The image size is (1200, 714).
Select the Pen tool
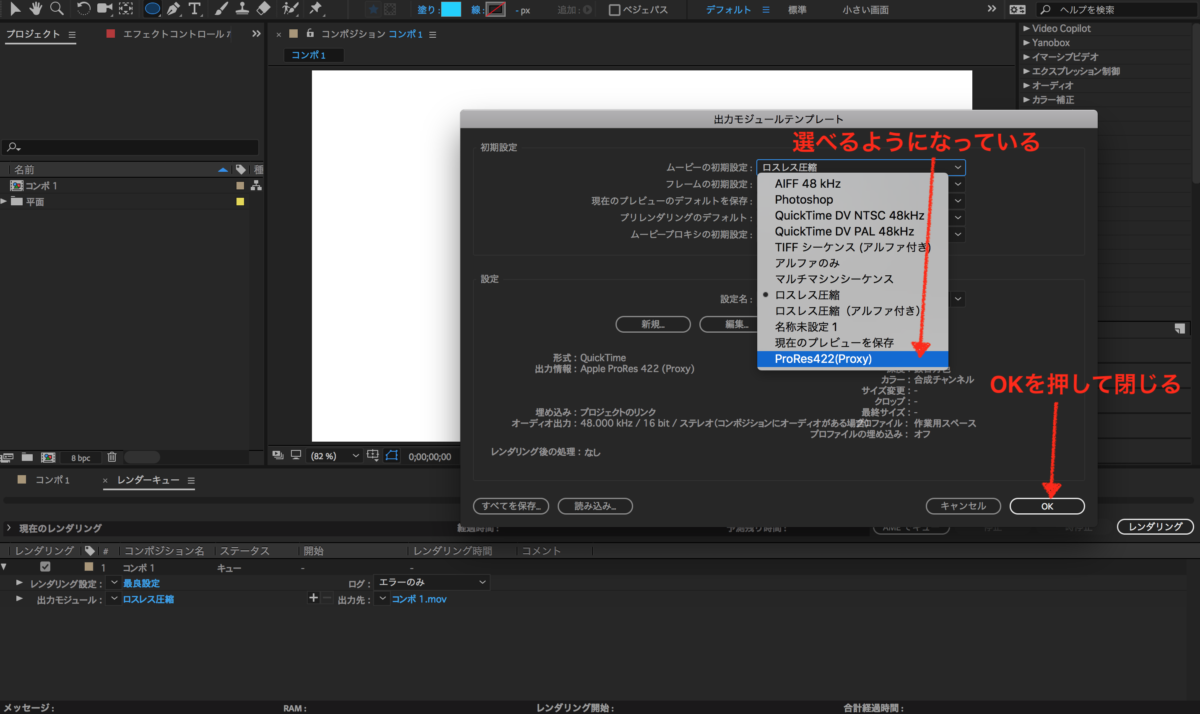click(x=174, y=9)
